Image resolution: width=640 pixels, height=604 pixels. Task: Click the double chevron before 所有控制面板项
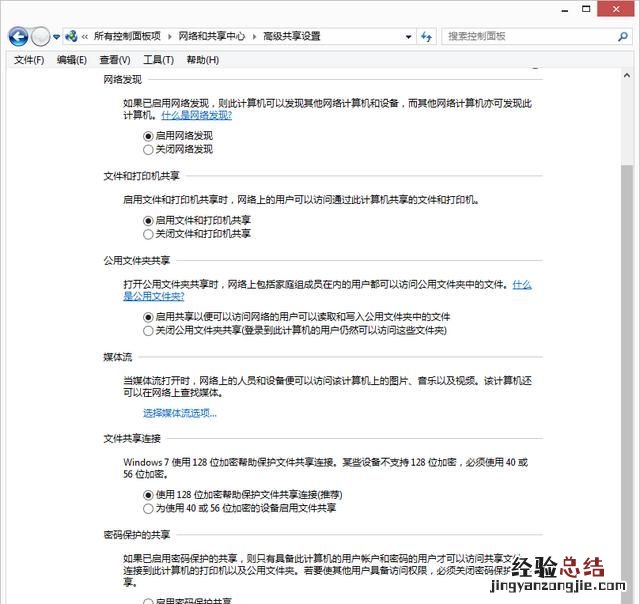pyautogui.click(x=84, y=37)
